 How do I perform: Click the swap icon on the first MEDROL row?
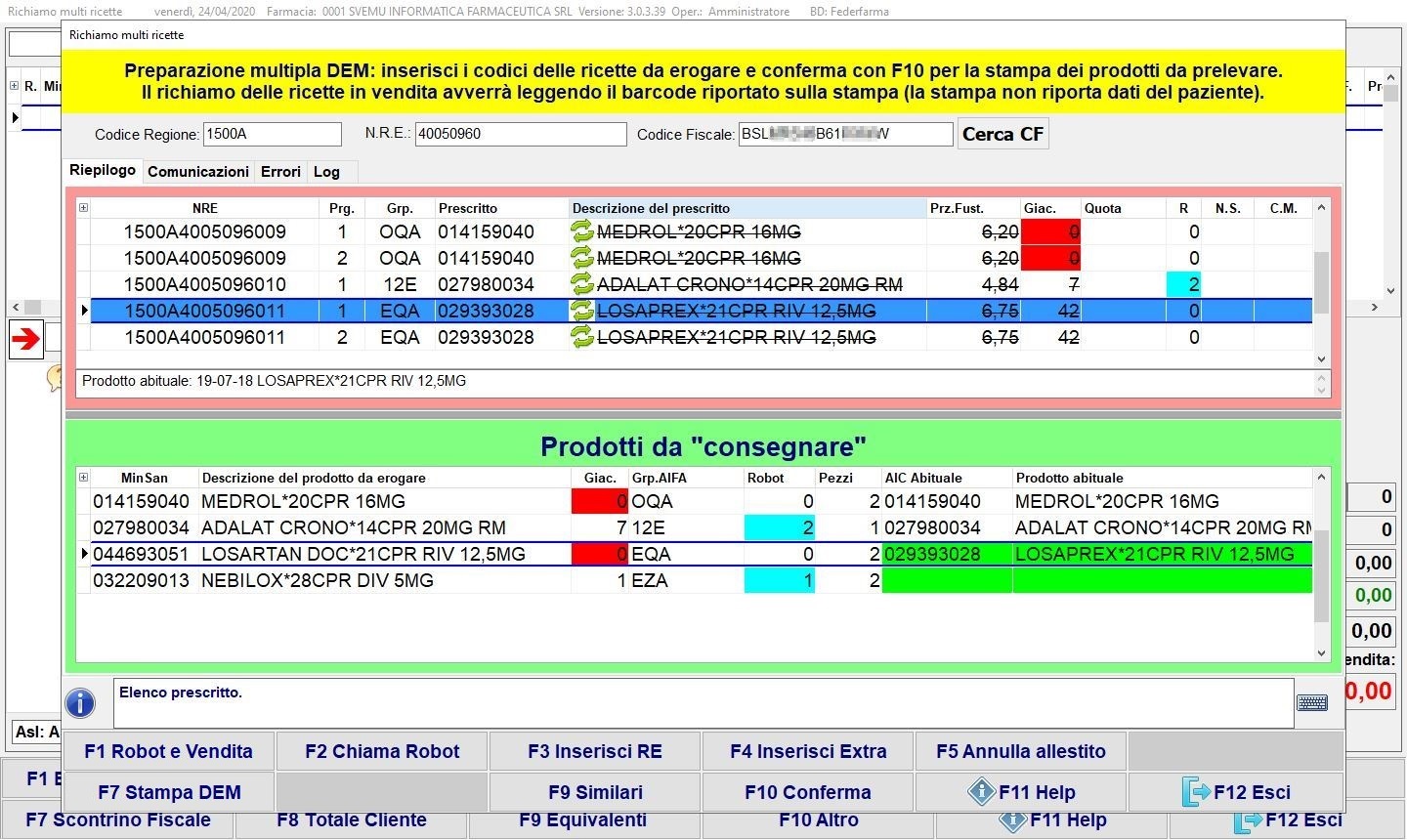click(582, 231)
